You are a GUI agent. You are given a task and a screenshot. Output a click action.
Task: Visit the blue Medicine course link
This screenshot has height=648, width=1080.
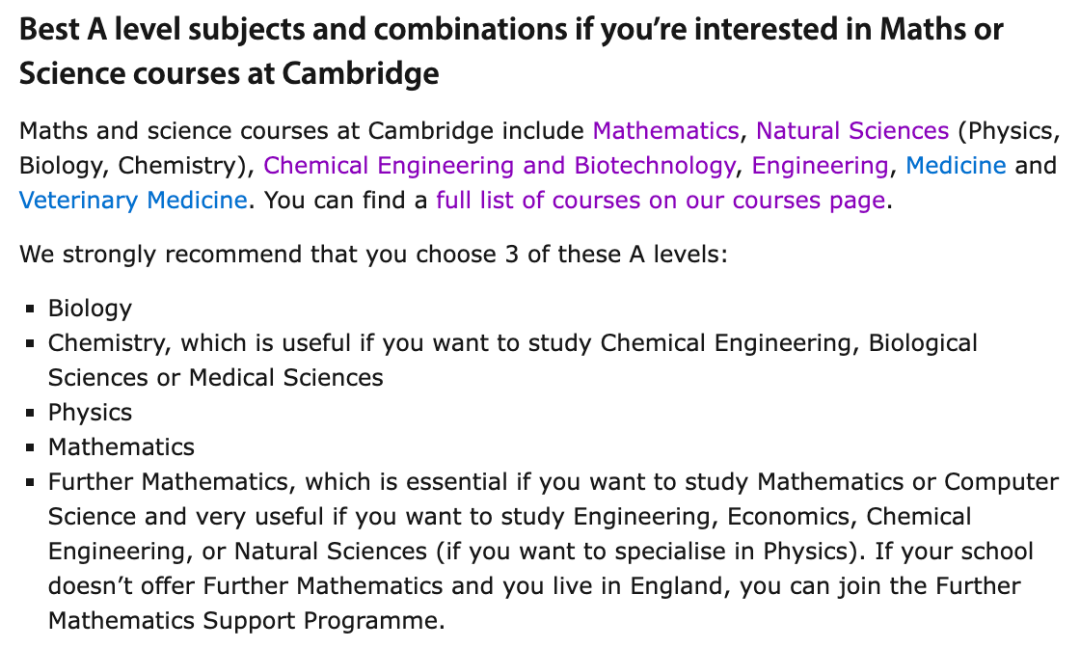pos(955,165)
